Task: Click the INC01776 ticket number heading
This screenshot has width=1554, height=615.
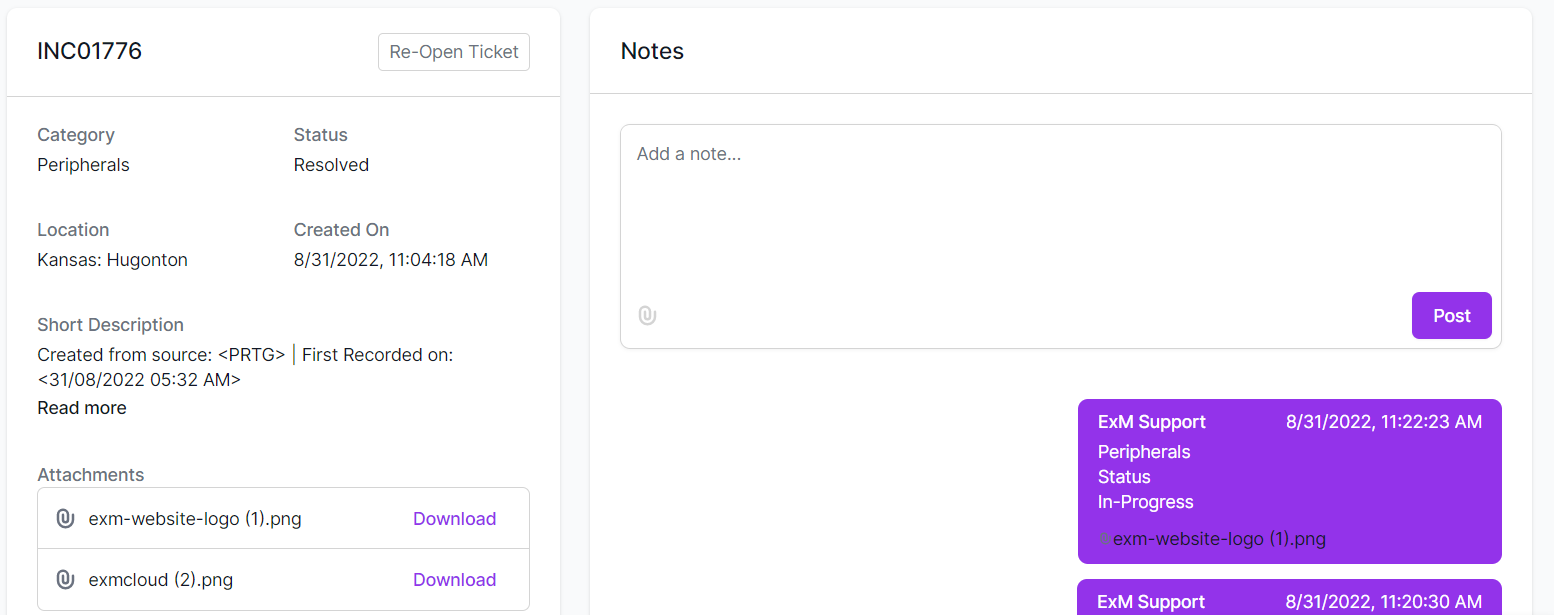Action: pos(90,51)
